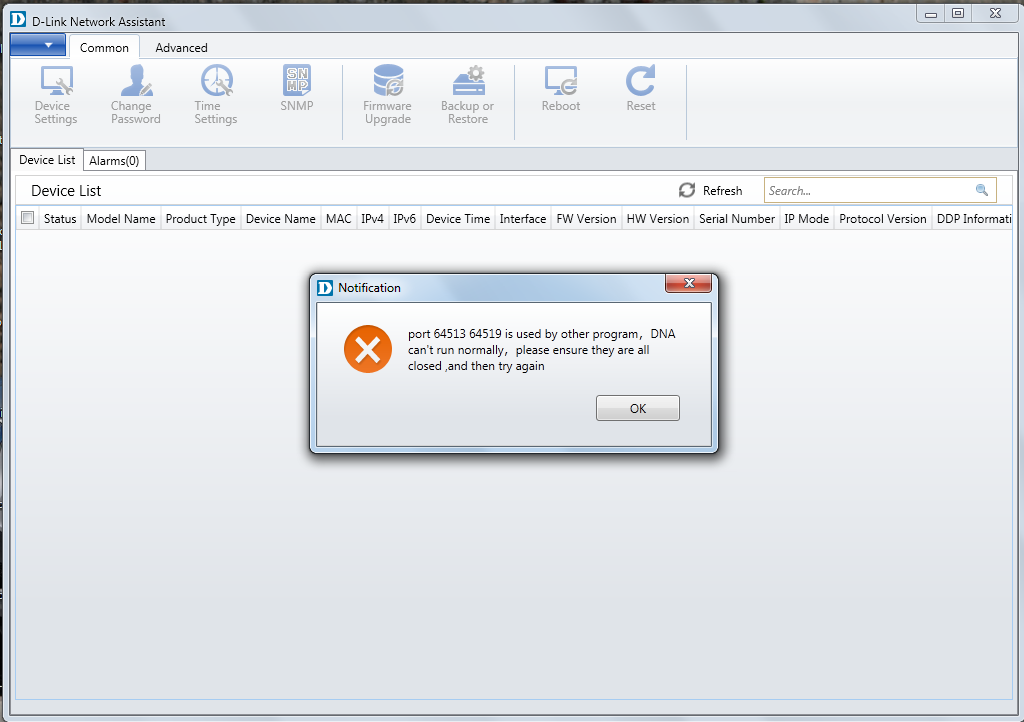Click the FW Version column header
1024x722 pixels.
point(586,219)
